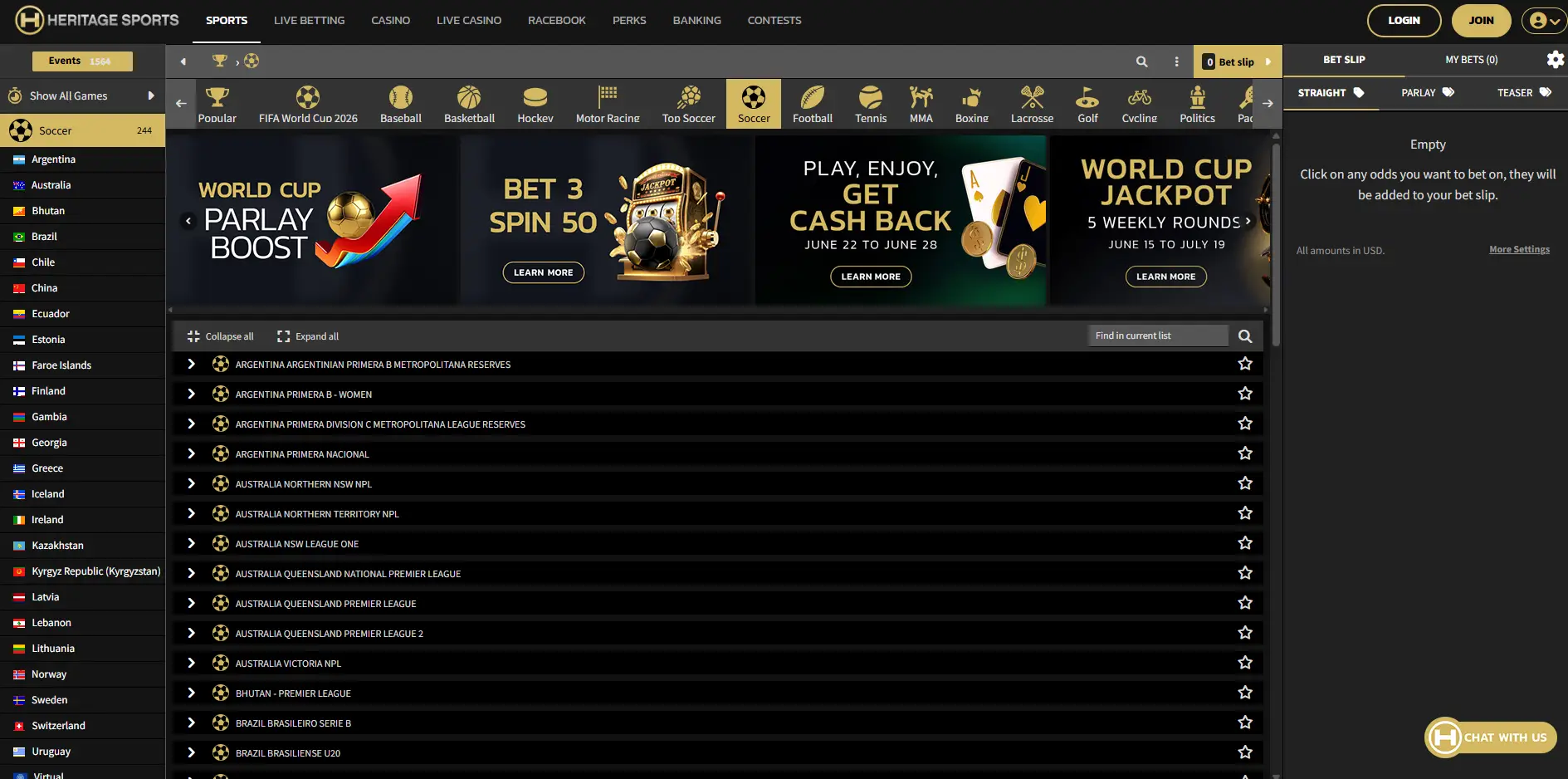Select the Basketball sport icon
The width and height of the screenshot is (1568, 779).
pos(469,104)
